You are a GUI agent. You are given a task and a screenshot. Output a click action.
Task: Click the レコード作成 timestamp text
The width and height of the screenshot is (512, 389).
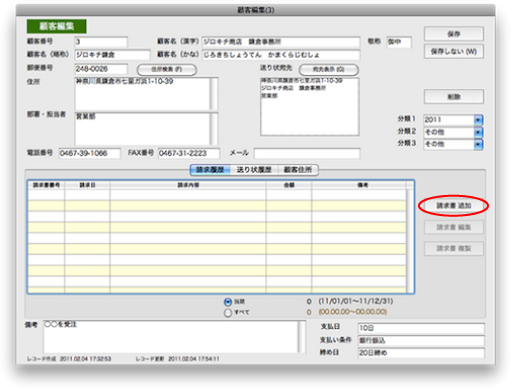69,359
